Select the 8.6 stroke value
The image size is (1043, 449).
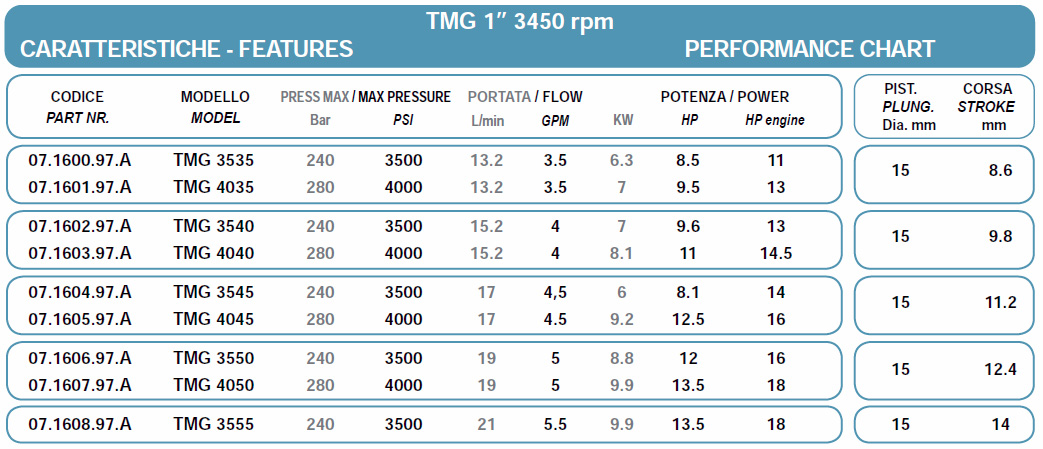pyautogui.click(x=1000, y=171)
